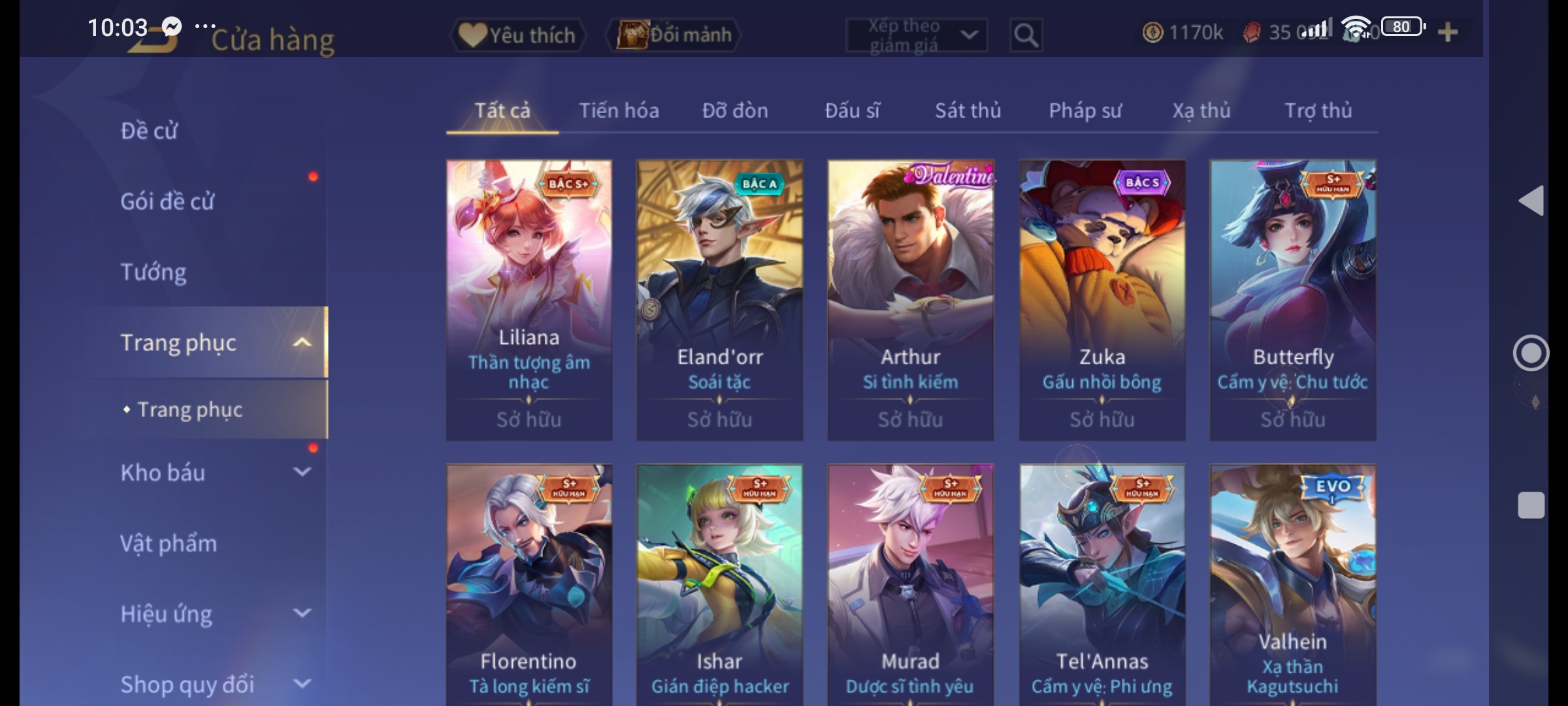Tap the Android recent apps square
This screenshot has height=706, width=1568.
1531,505
